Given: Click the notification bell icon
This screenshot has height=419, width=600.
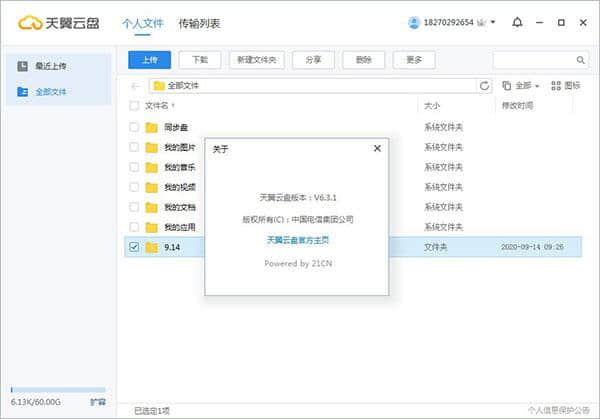Looking at the screenshot, I should click(517, 22).
